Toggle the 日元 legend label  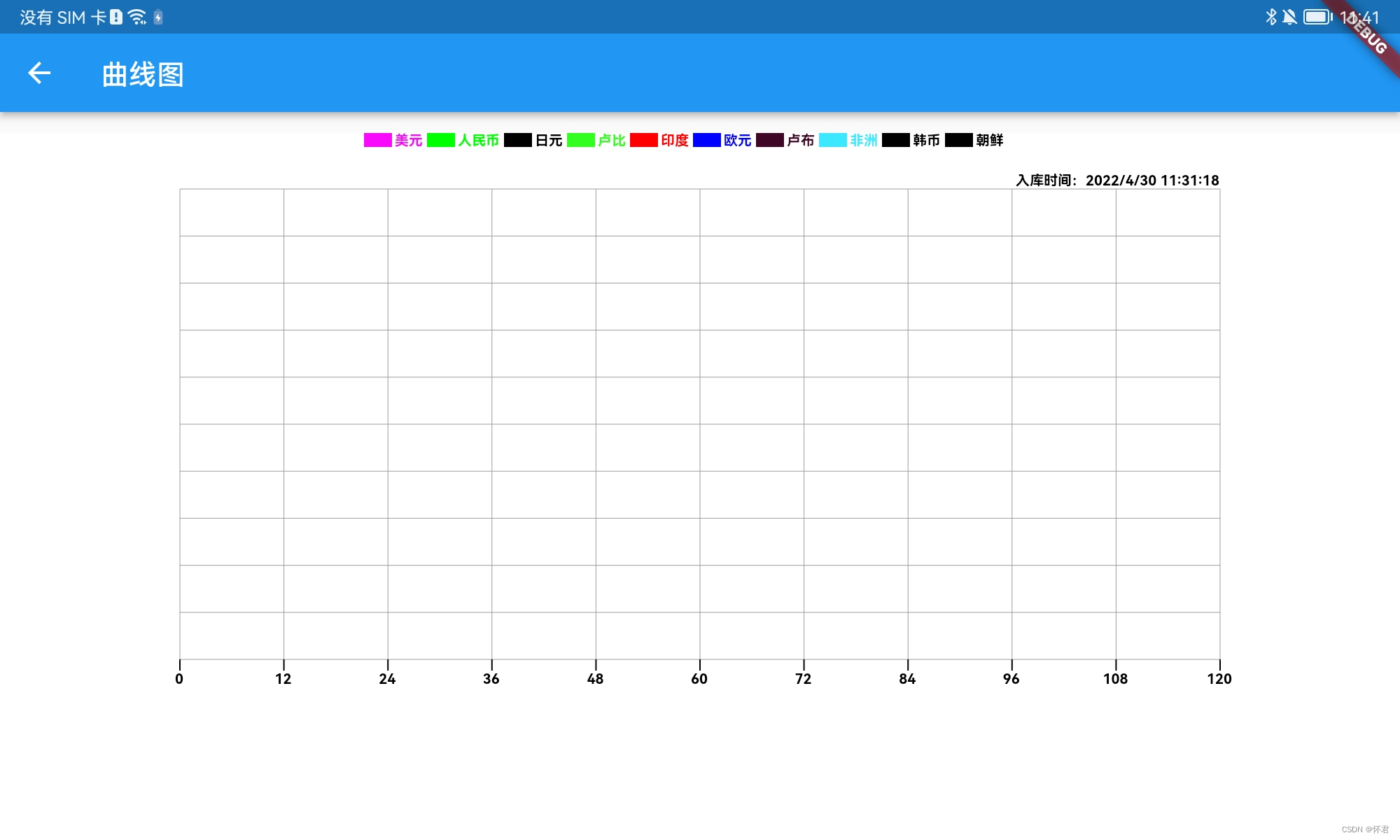(x=549, y=140)
